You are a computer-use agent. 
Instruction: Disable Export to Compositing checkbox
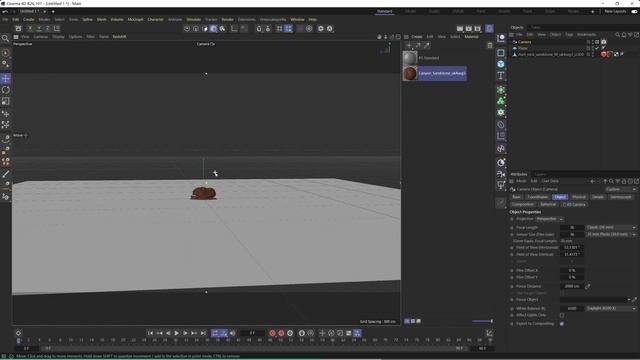pos(562,323)
